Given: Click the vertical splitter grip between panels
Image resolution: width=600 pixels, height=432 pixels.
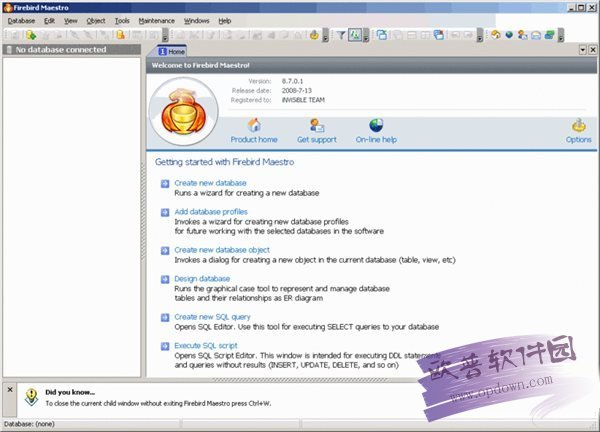Looking at the screenshot, I should pyautogui.click(x=143, y=211).
